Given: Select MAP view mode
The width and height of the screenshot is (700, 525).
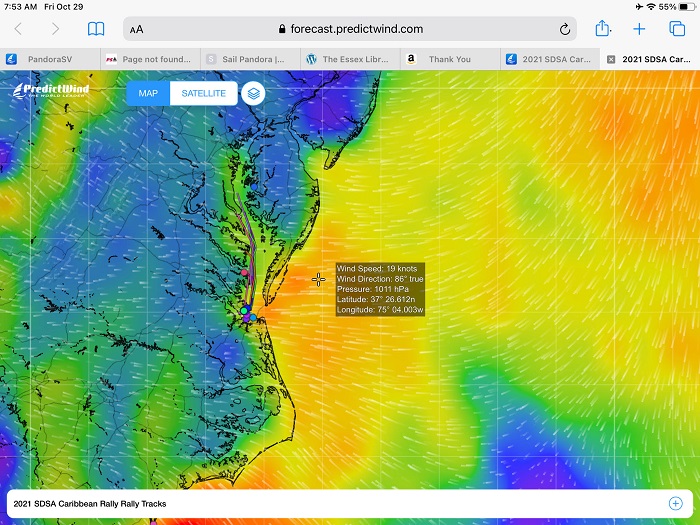Looking at the screenshot, I should pos(148,93).
